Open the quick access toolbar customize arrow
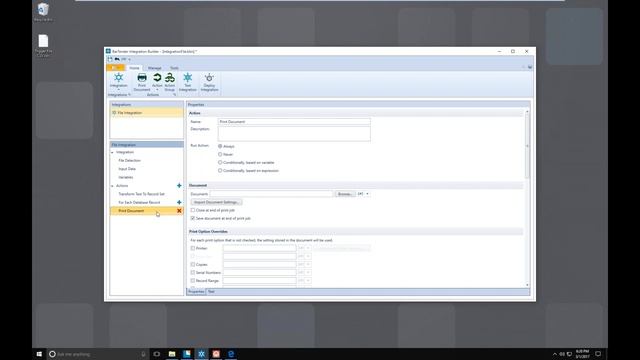Image resolution: width=640 pixels, height=360 pixels. click(x=129, y=59)
